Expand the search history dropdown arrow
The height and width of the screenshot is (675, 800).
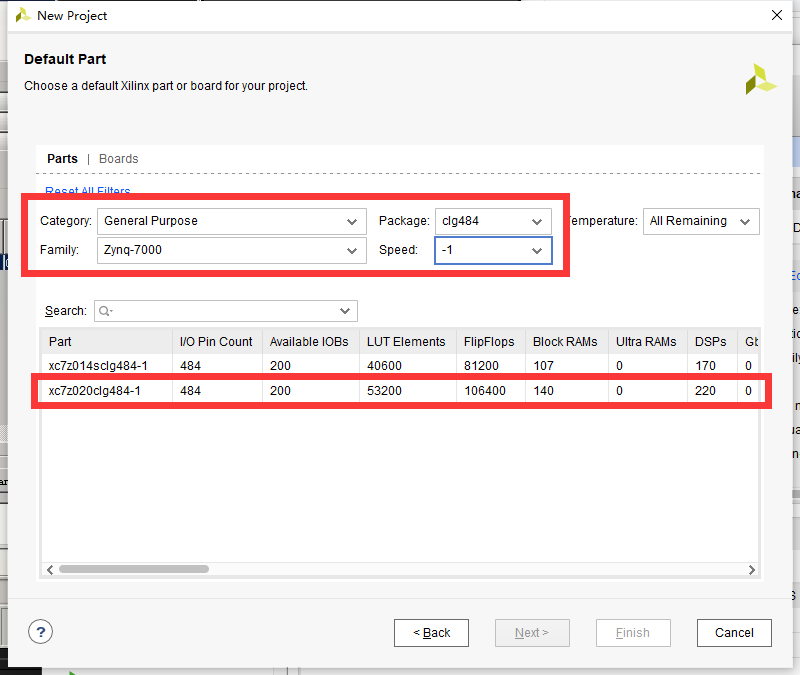(345, 311)
